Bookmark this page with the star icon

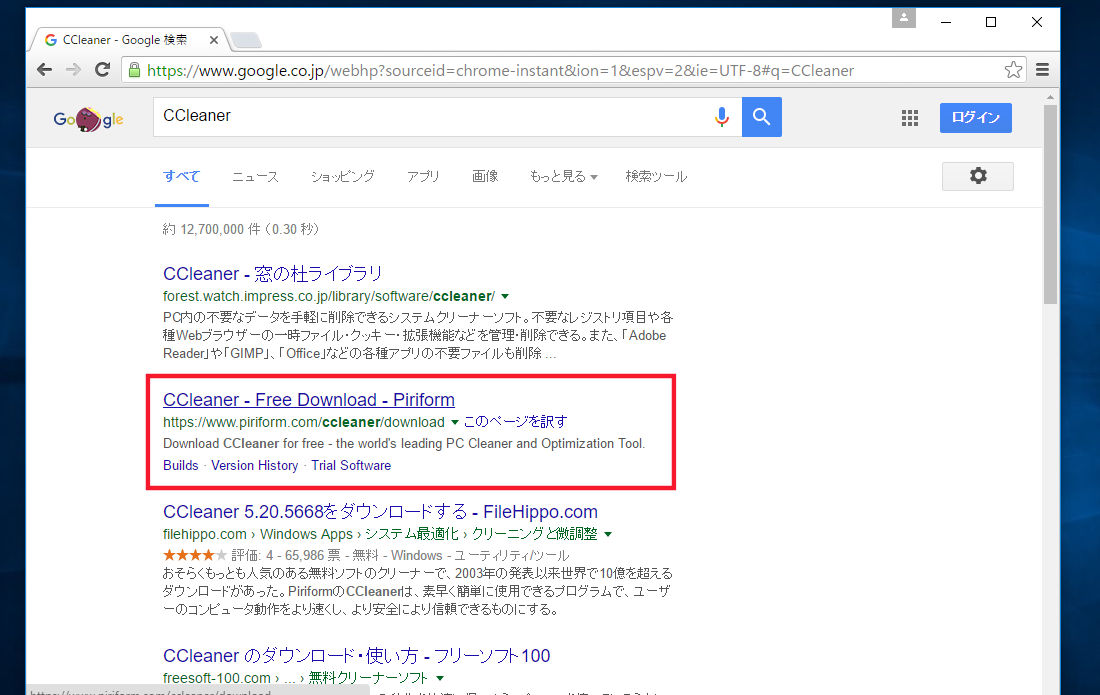click(x=1013, y=69)
